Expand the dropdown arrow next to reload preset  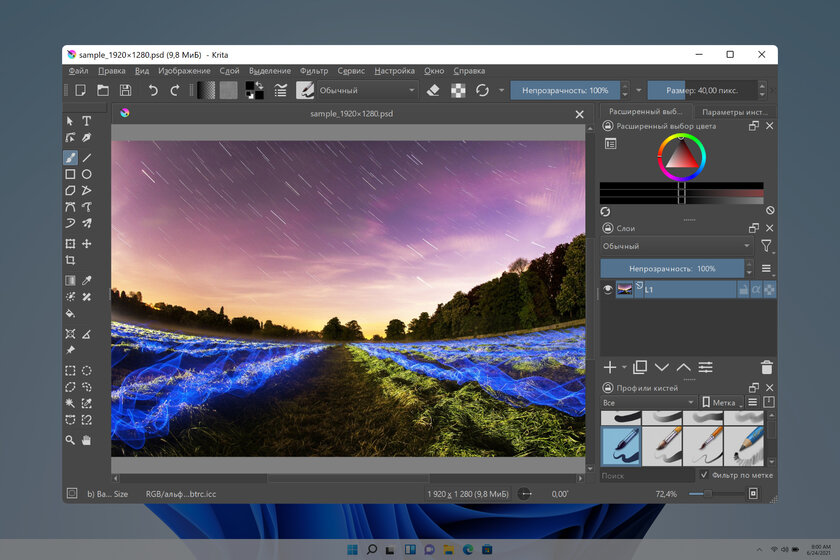[x=501, y=91]
